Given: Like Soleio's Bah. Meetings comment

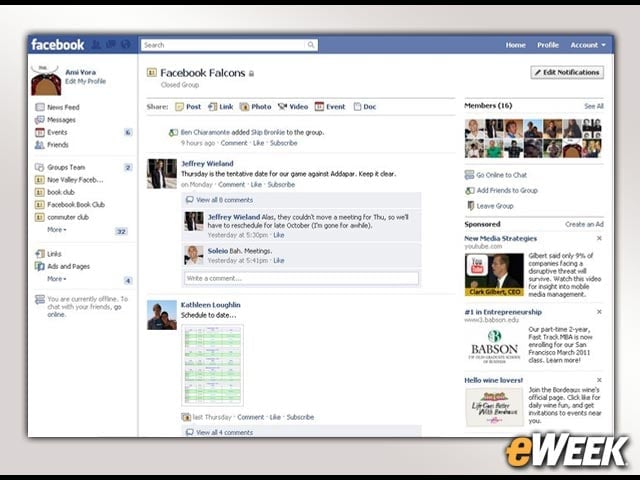Looking at the screenshot, I should pos(279,261).
